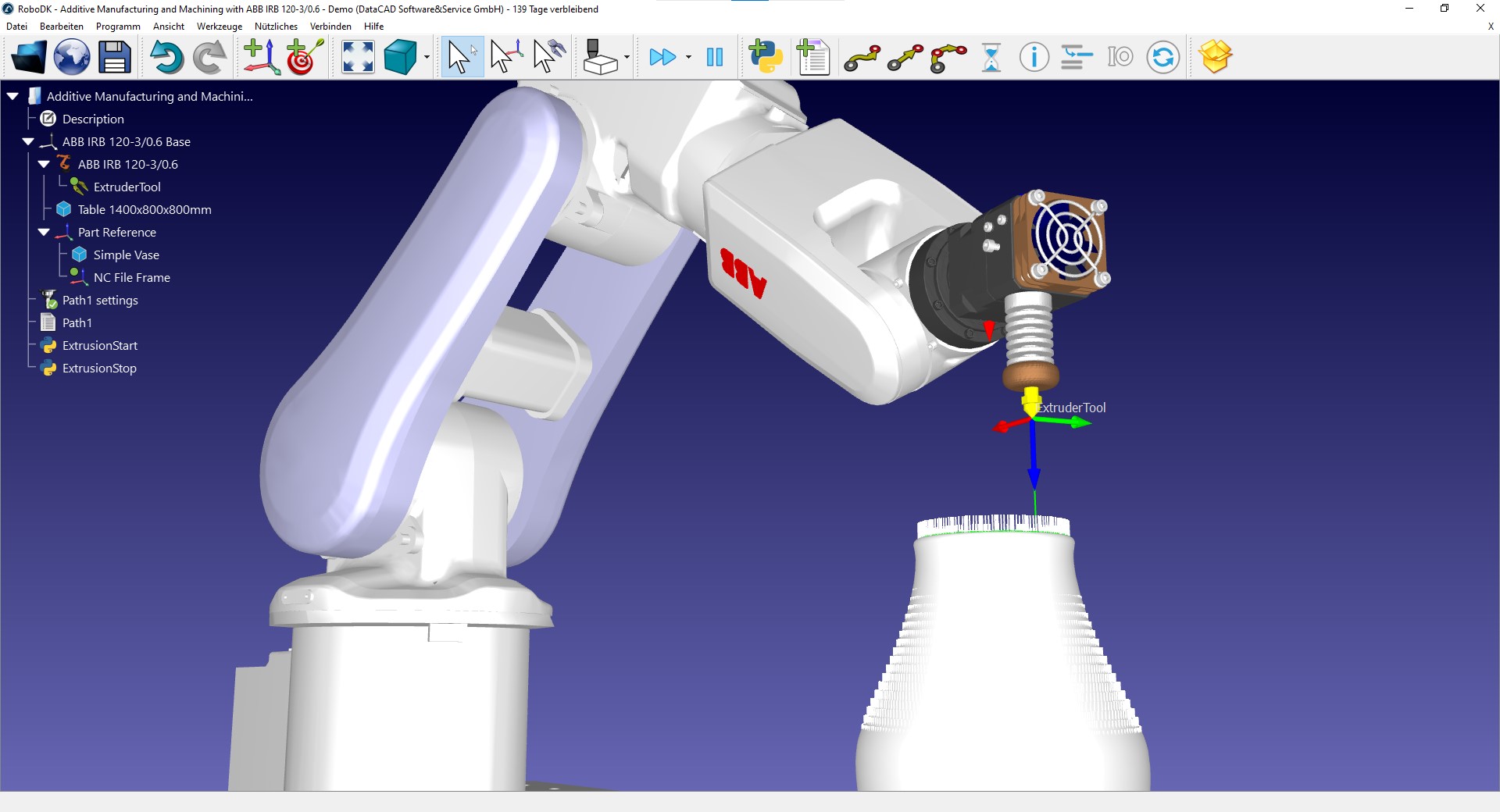Restore down the RoboDK window
Image resolution: width=1500 pixels, height=812 pixels.
pos(1445,9)
